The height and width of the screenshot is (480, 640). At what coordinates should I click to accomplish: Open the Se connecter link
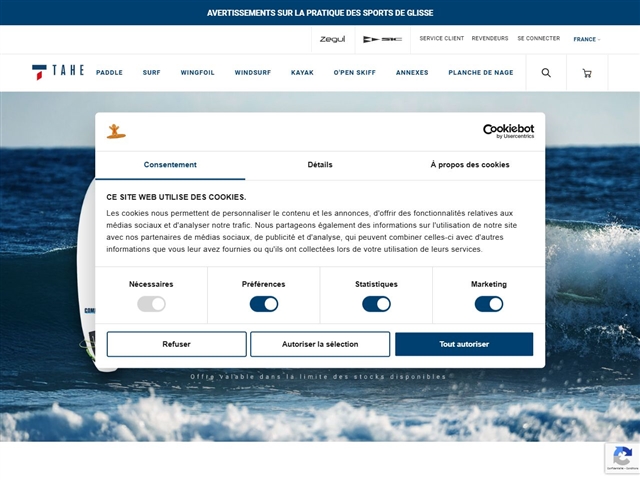538,39
